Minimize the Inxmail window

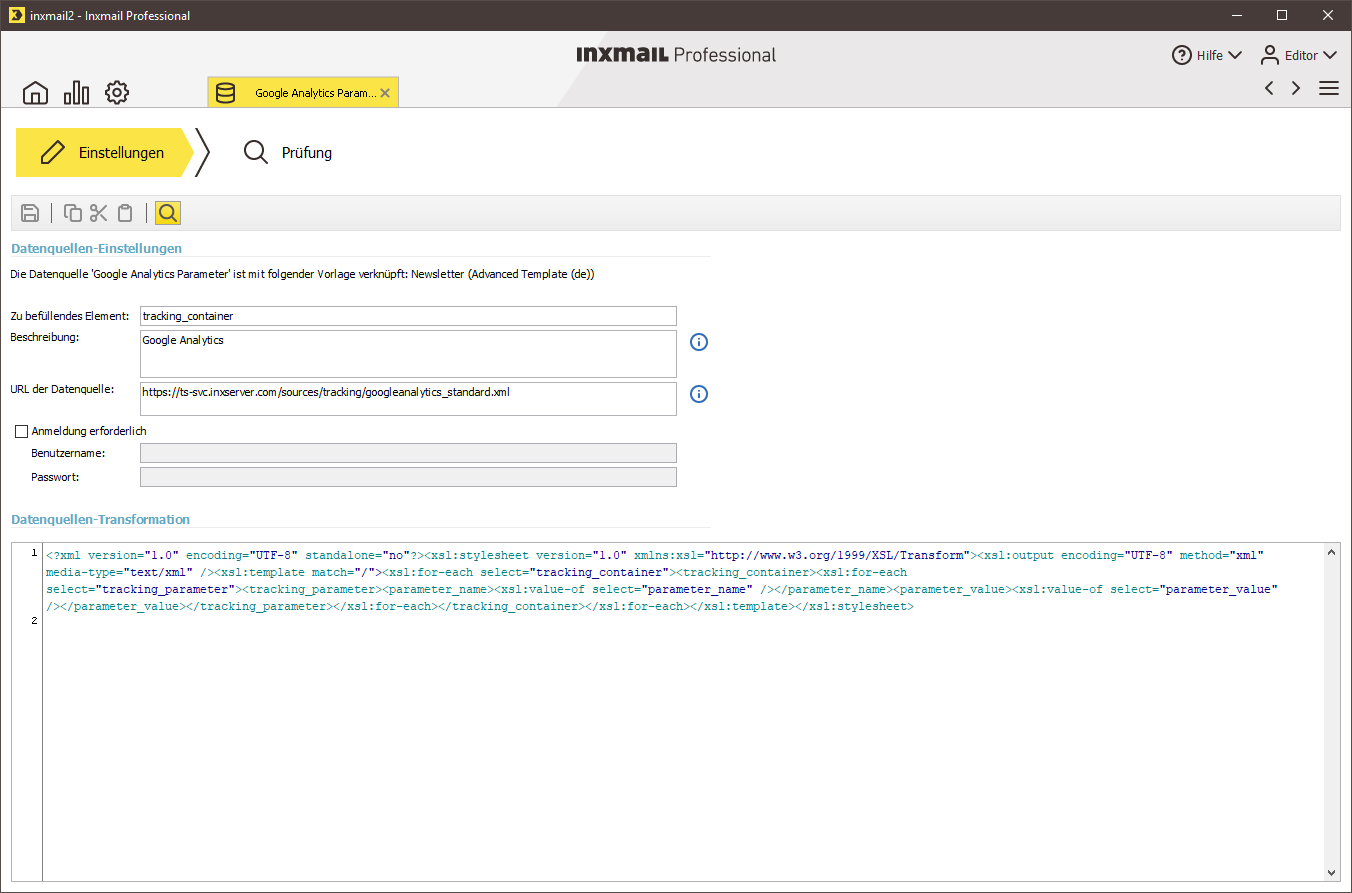[x=1237, y=15]
